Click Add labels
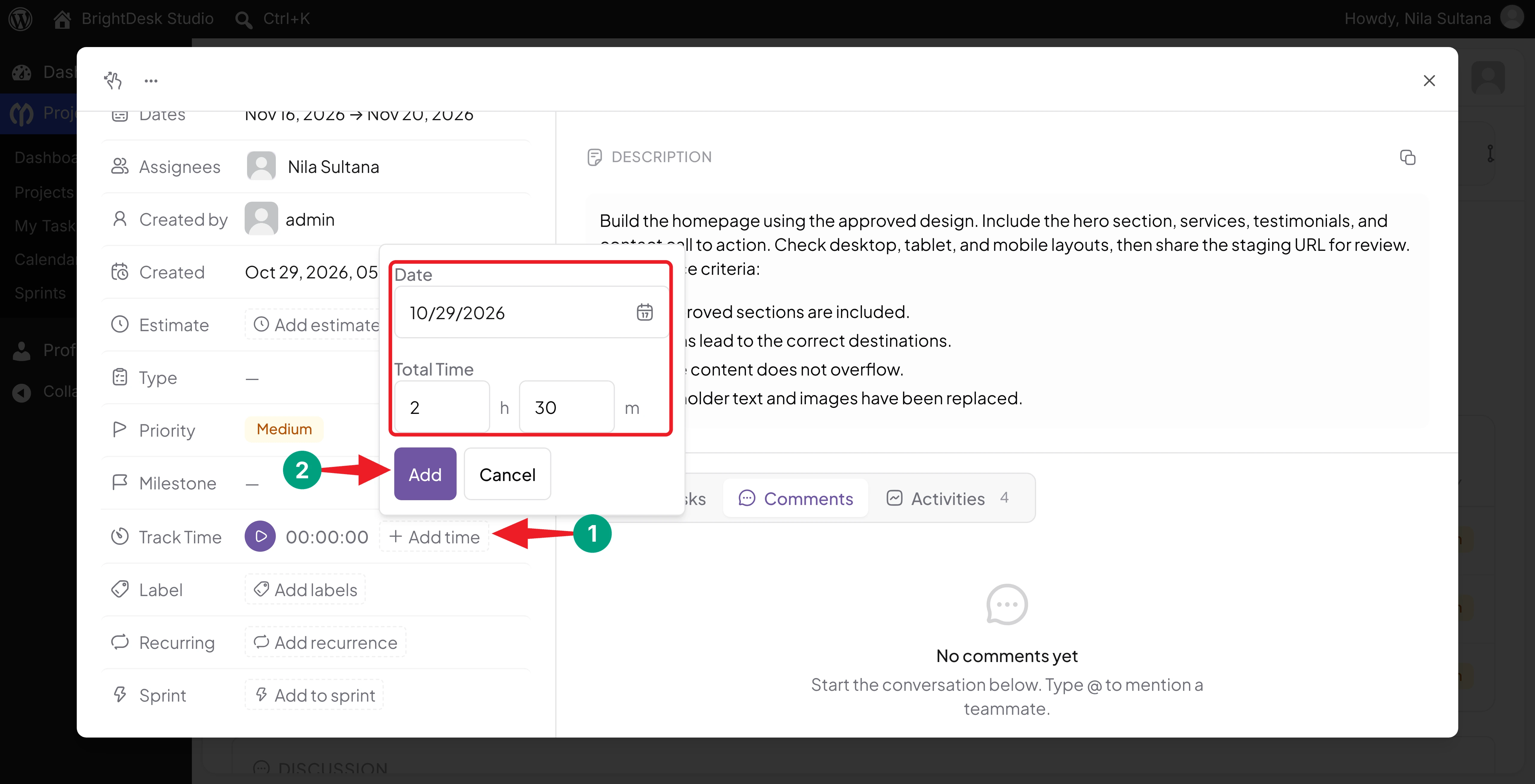The width and height of the screenshot is (1535, 784). tap(305, 590)
